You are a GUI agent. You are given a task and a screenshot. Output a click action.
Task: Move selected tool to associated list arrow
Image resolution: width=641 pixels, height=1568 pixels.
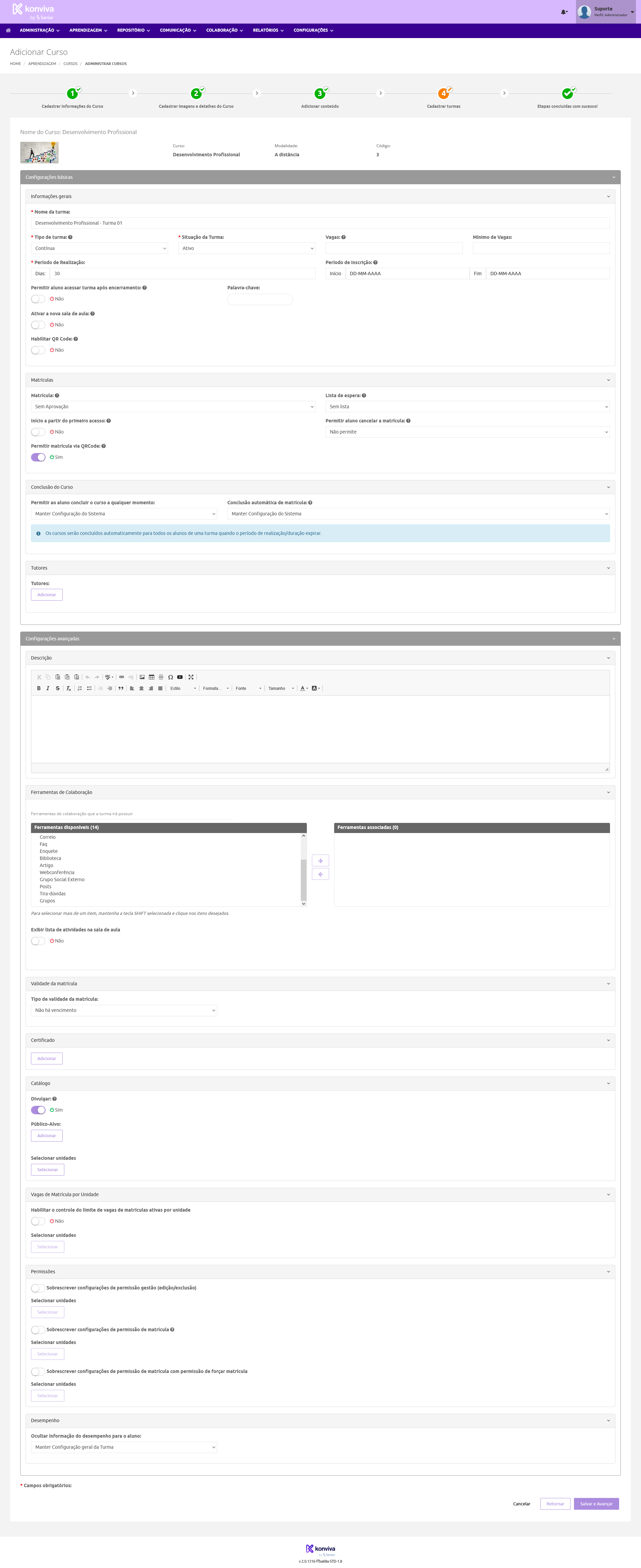320,861
